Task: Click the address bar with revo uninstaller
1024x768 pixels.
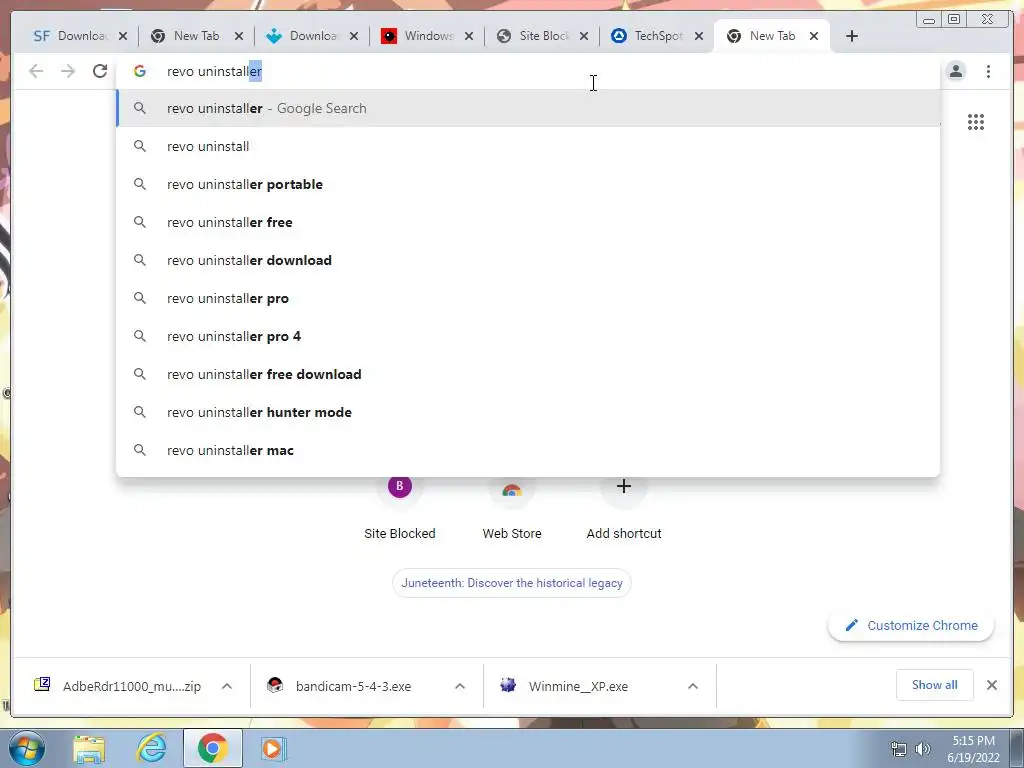Action: click(x=528, y=71)
